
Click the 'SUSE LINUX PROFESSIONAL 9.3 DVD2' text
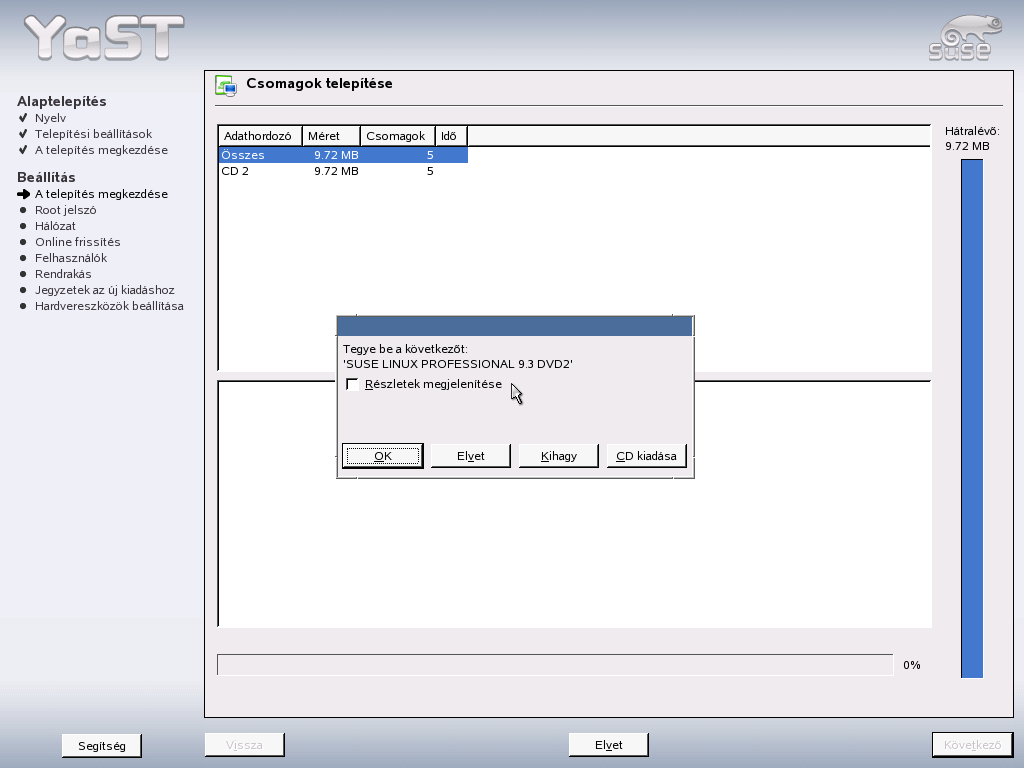[458, 364]
